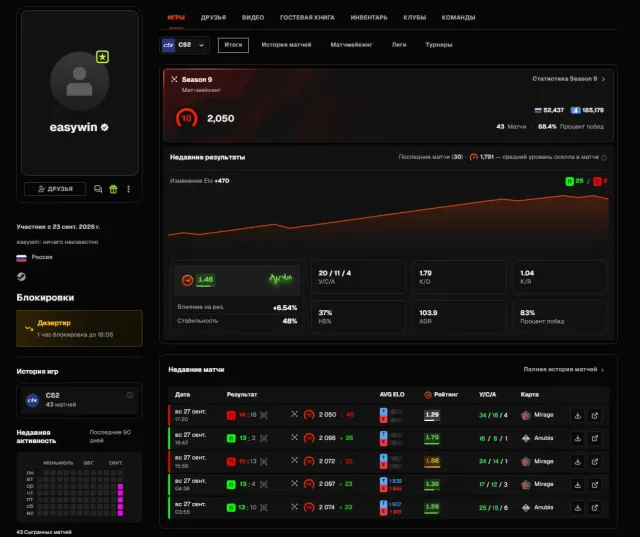This screenshot has width=640, height=537.
Task: Download demo for the 14:16 Mirage match
Action: (578, 415)
